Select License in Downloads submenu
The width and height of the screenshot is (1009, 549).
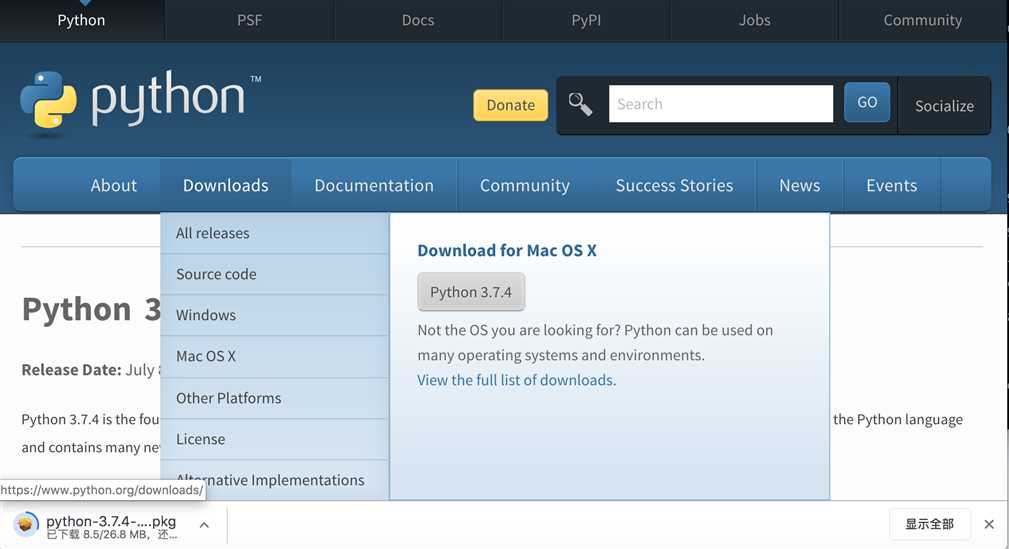pyautogui.click(x=275, y=439)
